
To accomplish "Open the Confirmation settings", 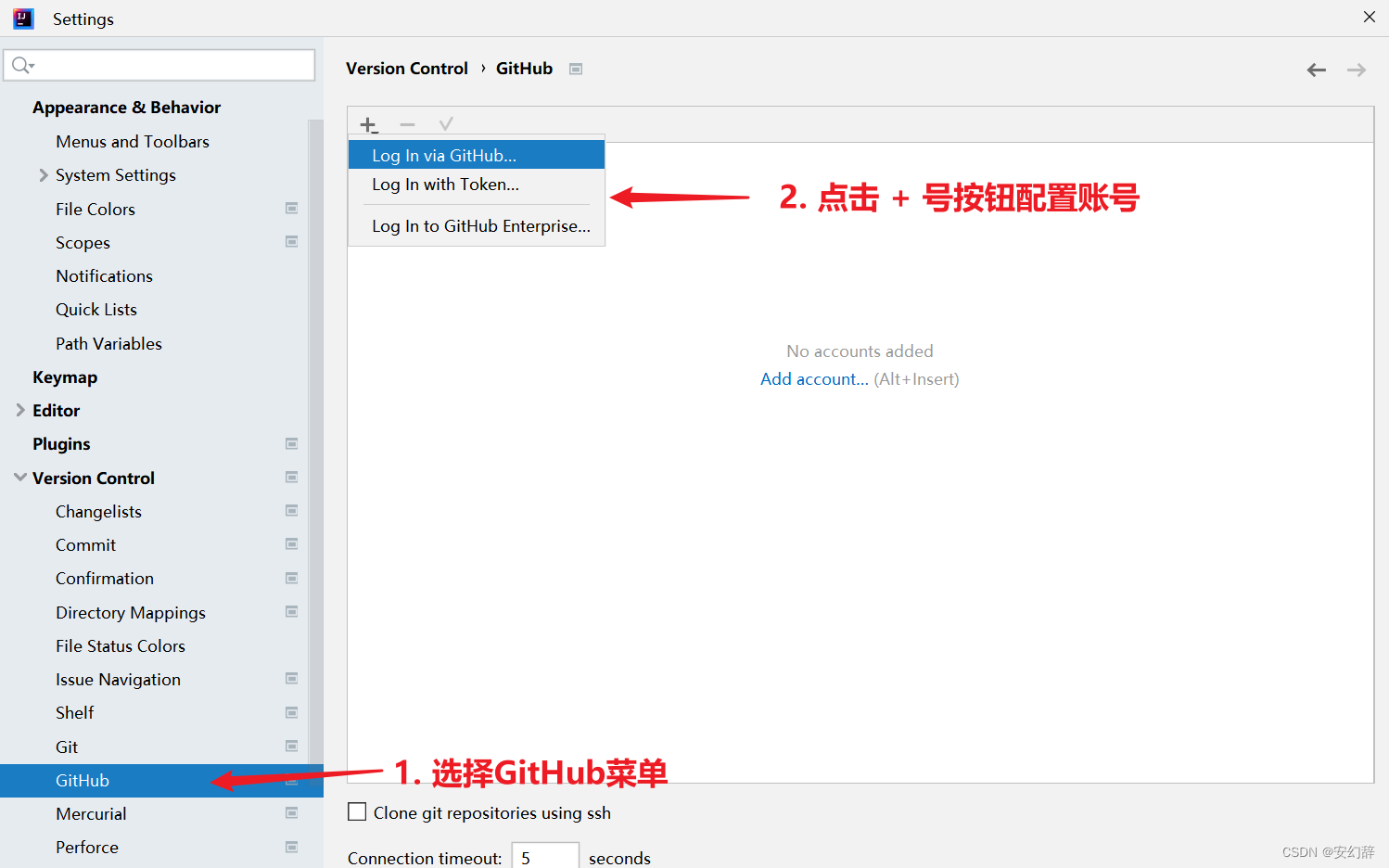I will pos(105,579).
